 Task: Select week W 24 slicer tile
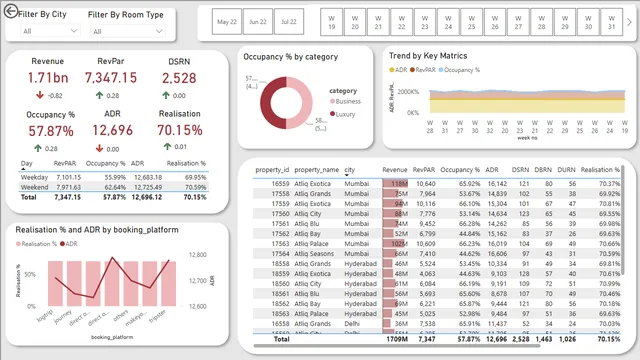[x=448, y=22]
